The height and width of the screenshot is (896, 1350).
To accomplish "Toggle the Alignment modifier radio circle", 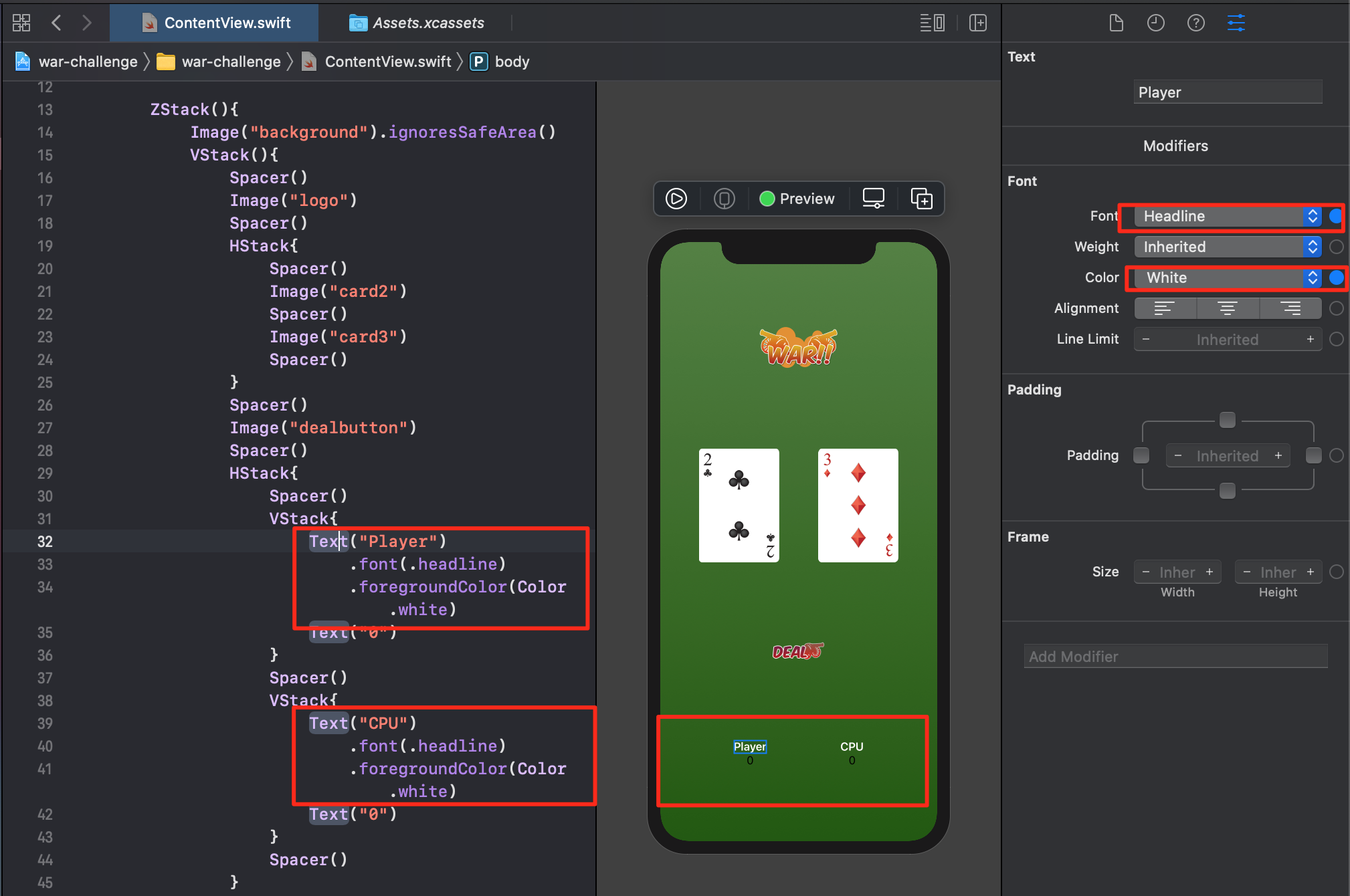I will [x=1336, y=308].
